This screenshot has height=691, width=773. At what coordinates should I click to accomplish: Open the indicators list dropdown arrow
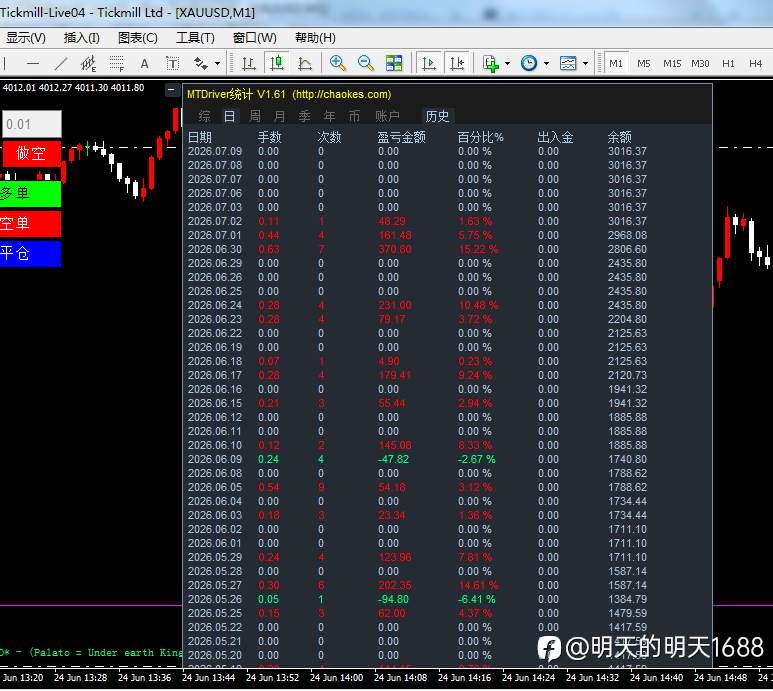coord(507,64)
